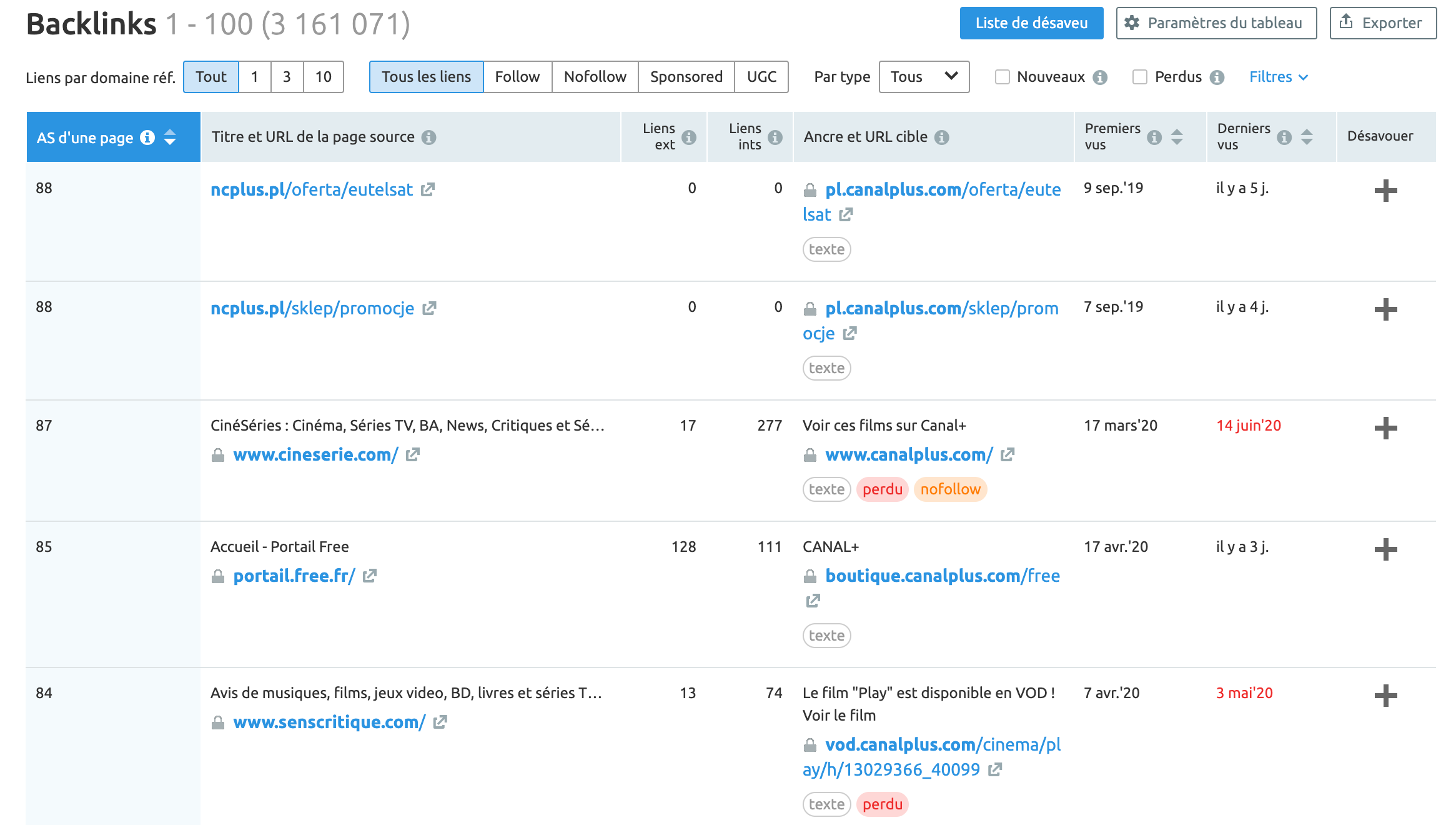Image resolution: width=1456 pixels, height=825 pixels.
Task: Show info icon for Liens ext column
Action: [x=689, y=137]
